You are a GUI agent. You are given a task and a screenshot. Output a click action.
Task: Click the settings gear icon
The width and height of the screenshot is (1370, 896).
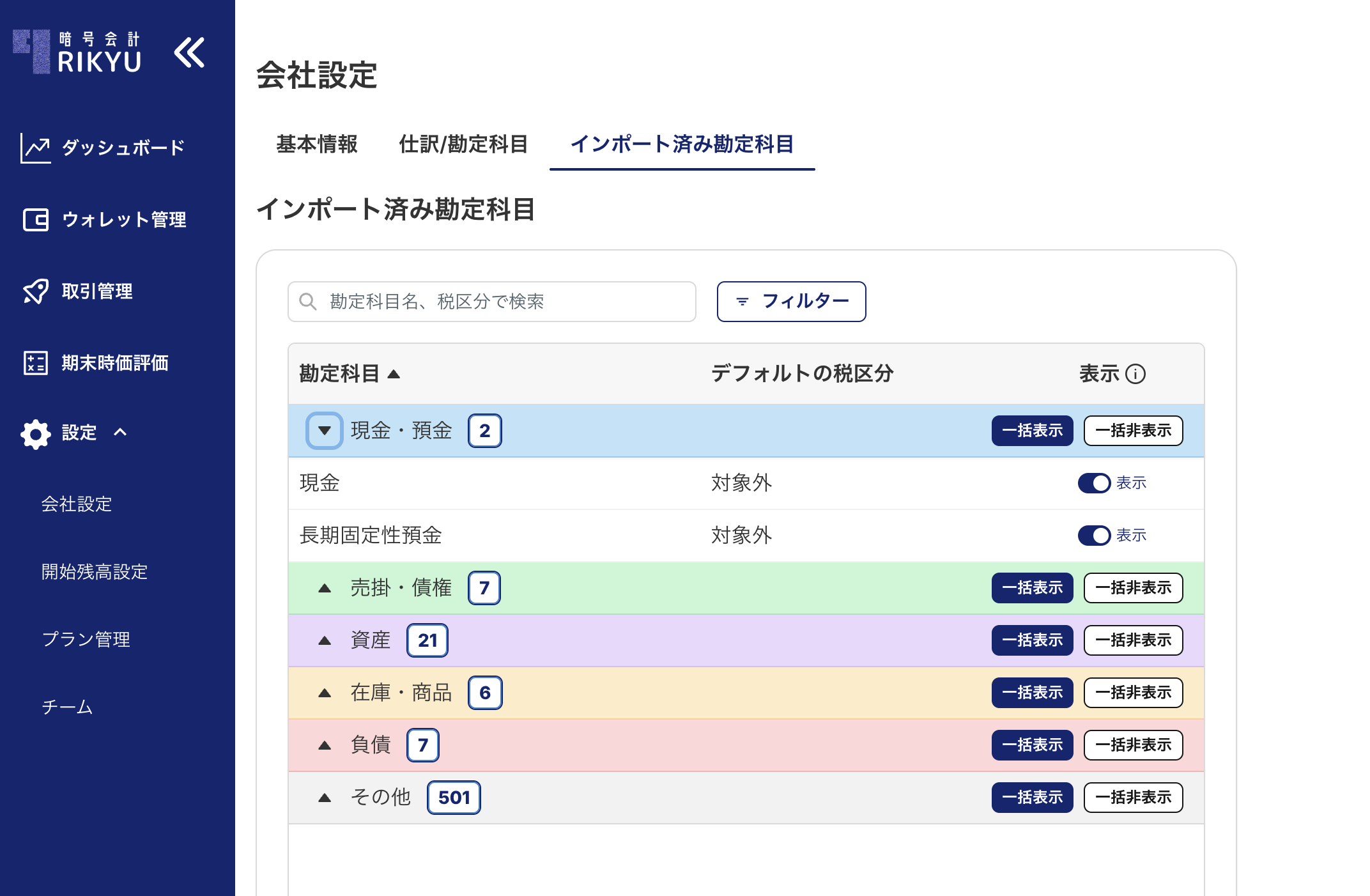(x=35, y=434)
